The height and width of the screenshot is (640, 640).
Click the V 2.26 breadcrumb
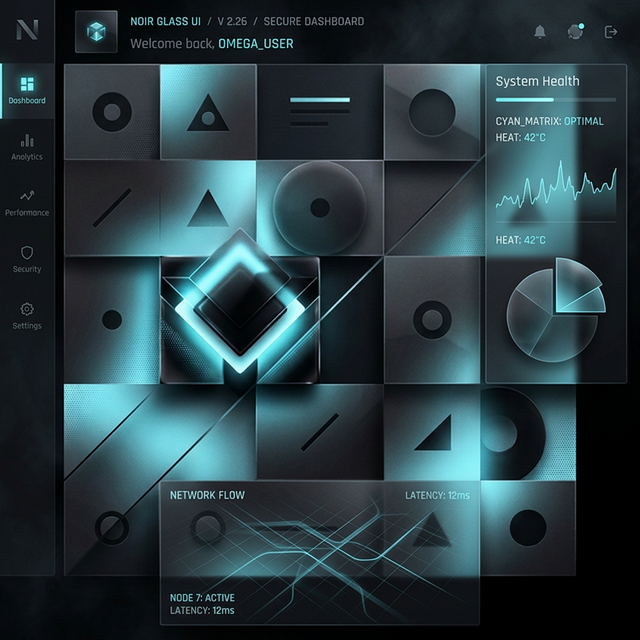[x=232, y=21]
